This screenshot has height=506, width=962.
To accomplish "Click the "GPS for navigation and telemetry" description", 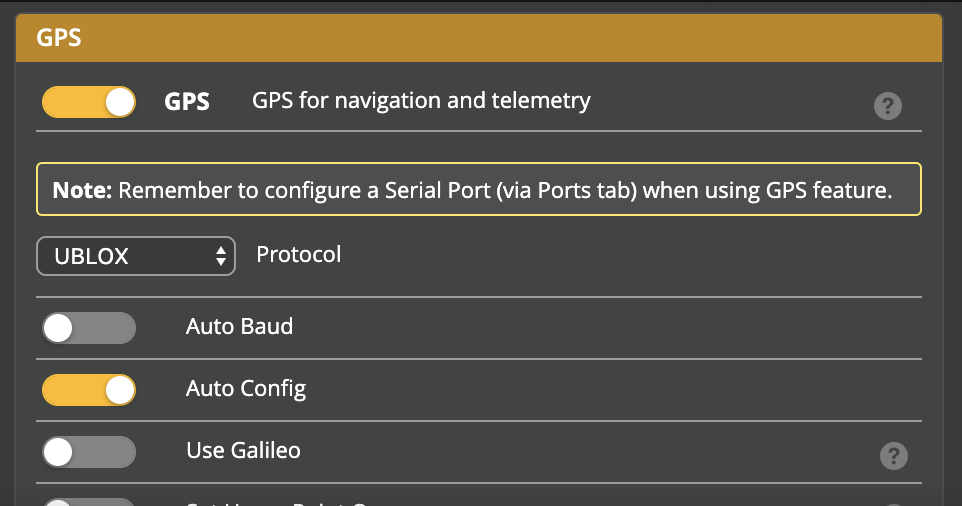I will click(x=421, y=101).
